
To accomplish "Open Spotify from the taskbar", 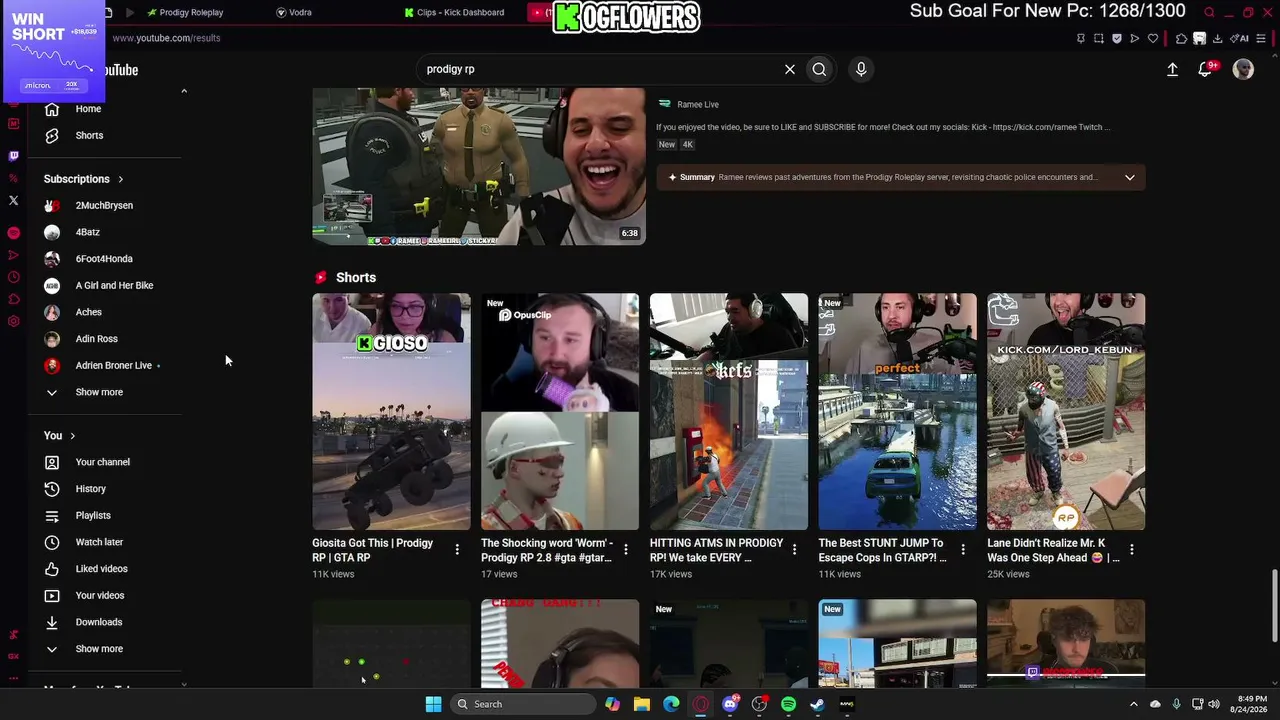I will point(788,704).
